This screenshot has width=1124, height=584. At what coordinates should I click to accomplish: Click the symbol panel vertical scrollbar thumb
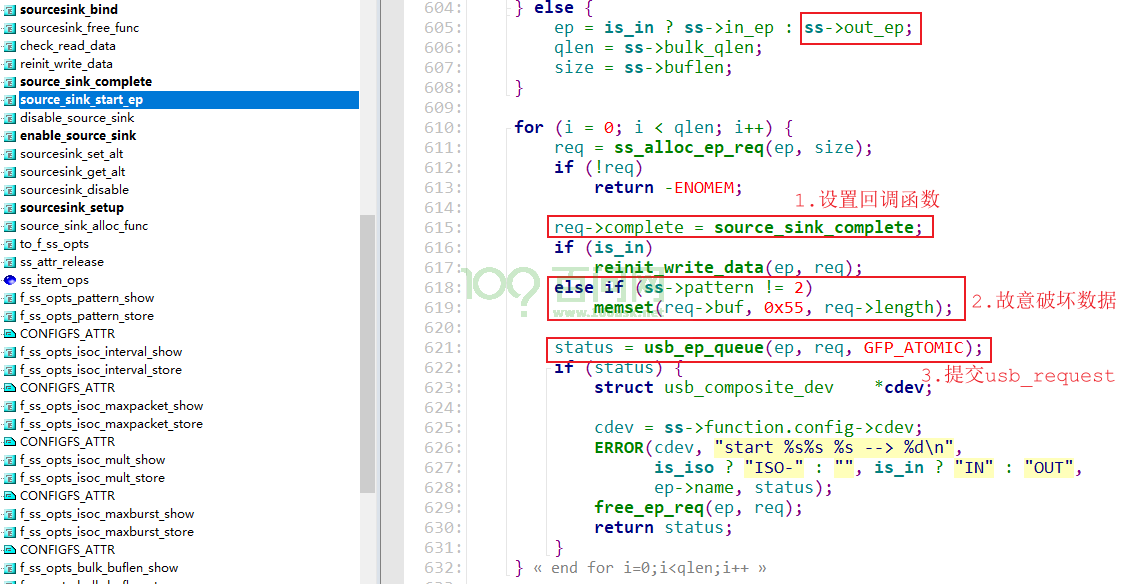click(x=367, y=353)
